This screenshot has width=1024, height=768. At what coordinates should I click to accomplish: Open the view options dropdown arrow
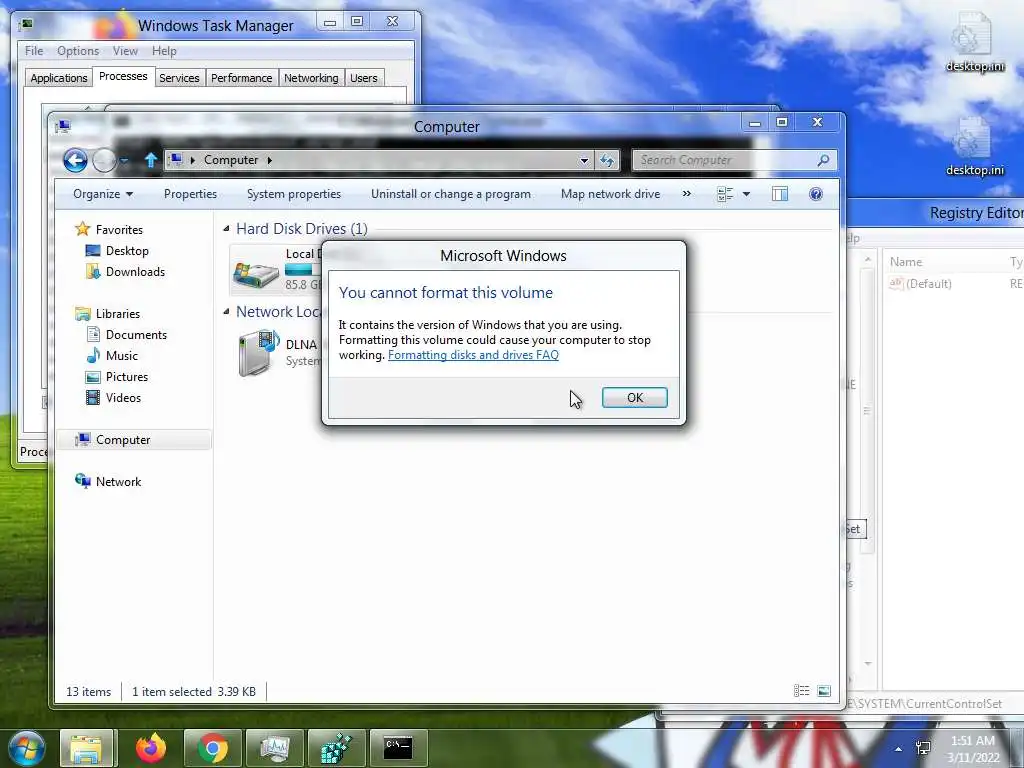tap(746, 194)
